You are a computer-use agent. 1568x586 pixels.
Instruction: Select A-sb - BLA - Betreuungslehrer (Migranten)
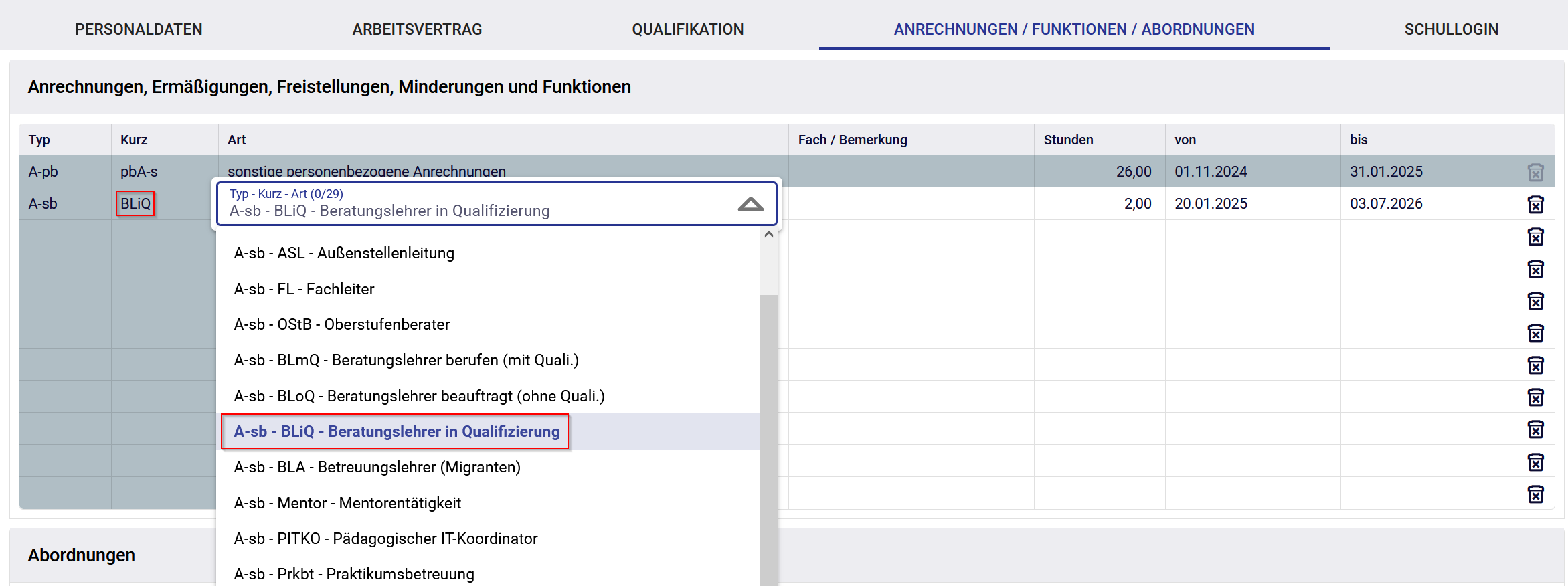[377, 467]
